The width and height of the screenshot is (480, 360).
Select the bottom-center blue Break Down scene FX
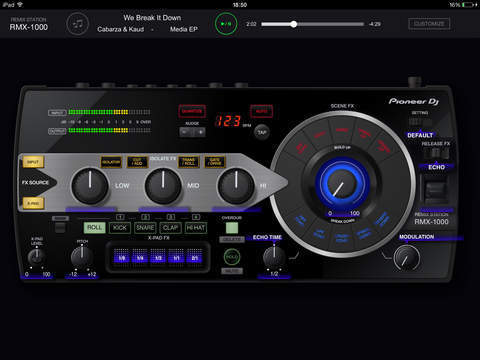tap(342, 238)
